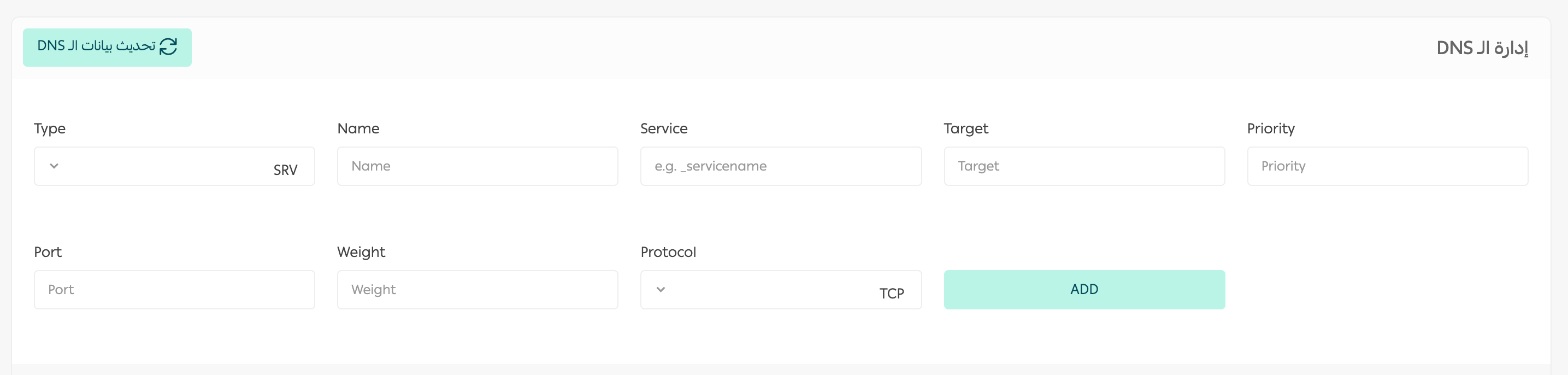Focus the Port input field
The width and height of the screenshot is (1568, 375).
click(174, 290)
